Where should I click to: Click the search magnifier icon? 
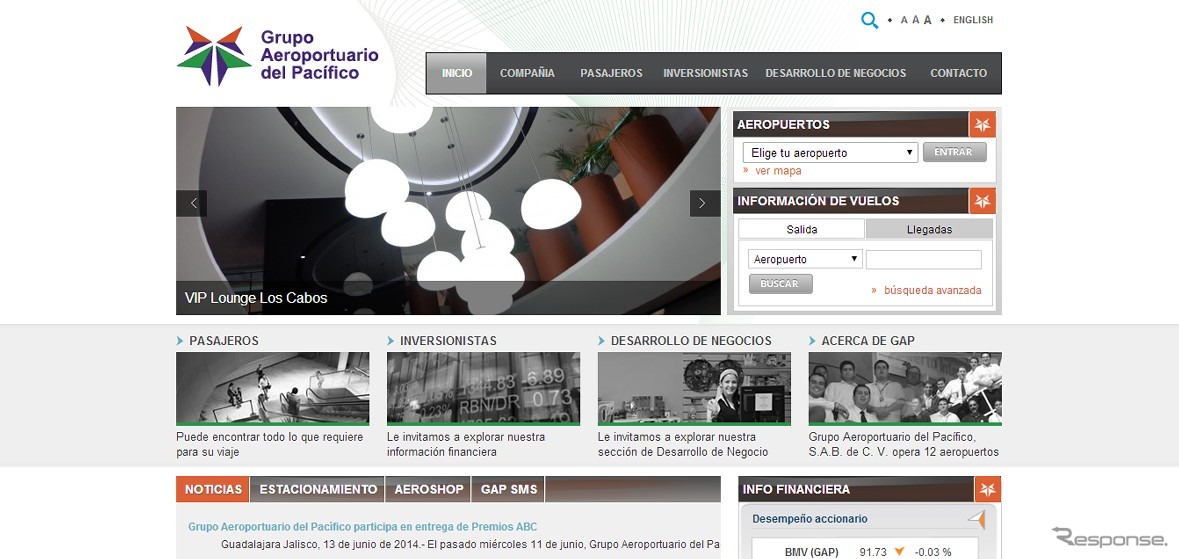pos(869,20)
